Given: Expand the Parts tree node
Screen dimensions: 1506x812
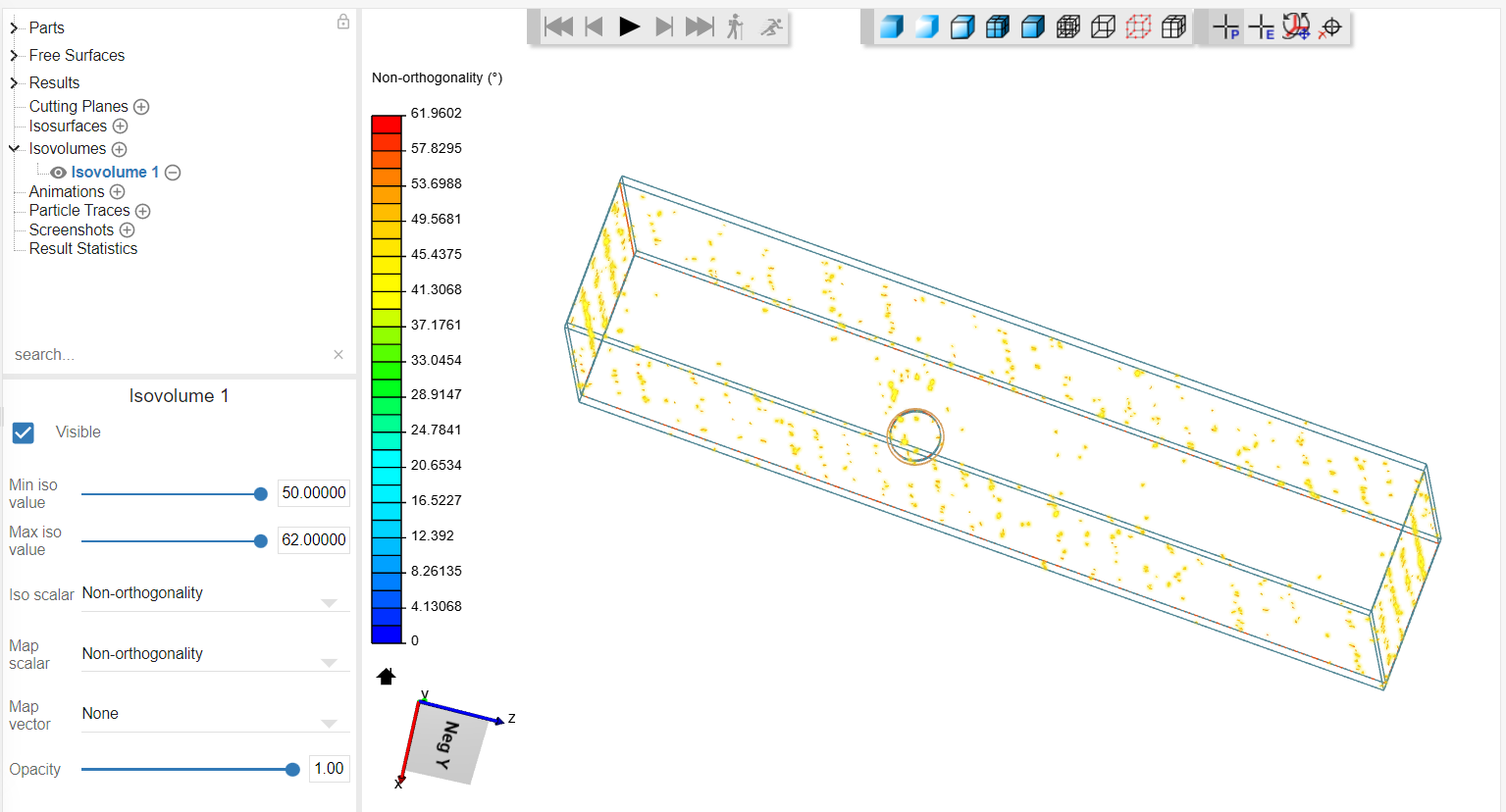Looking at the screenshot, I should pos(14,28).
